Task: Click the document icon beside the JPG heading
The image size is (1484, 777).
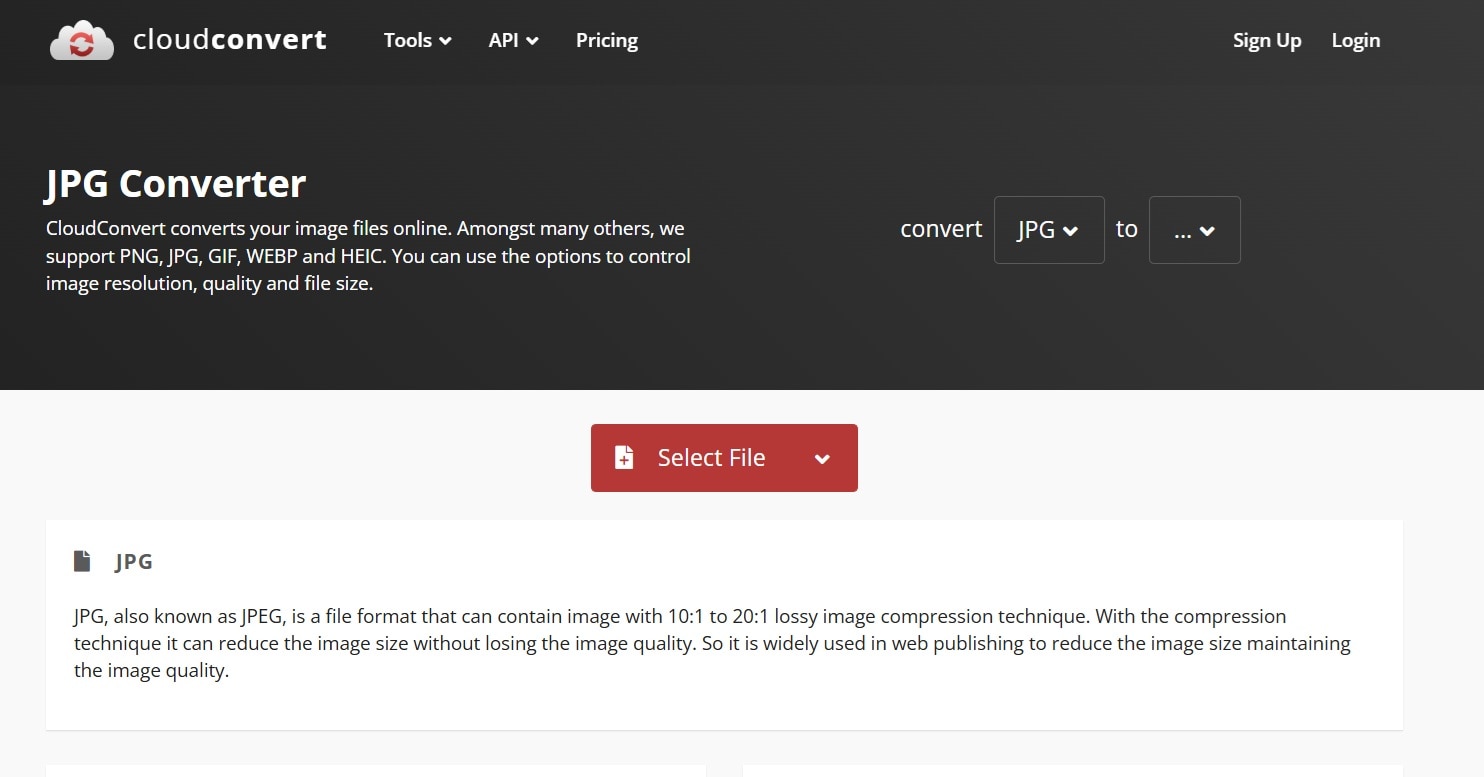Action: 82,561
